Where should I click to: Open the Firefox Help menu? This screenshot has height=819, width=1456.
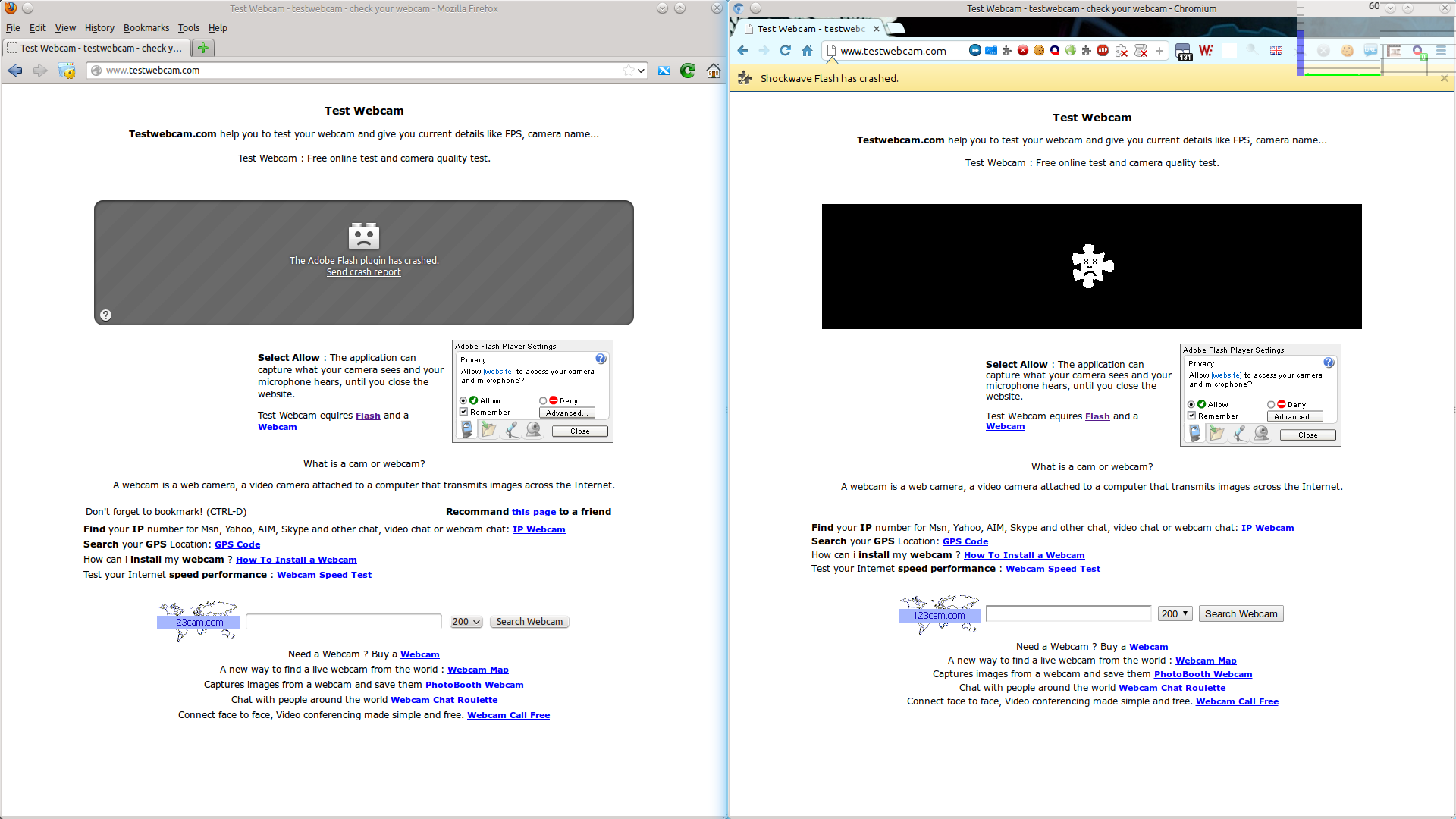pyautogui.click(x=218, y=28)
